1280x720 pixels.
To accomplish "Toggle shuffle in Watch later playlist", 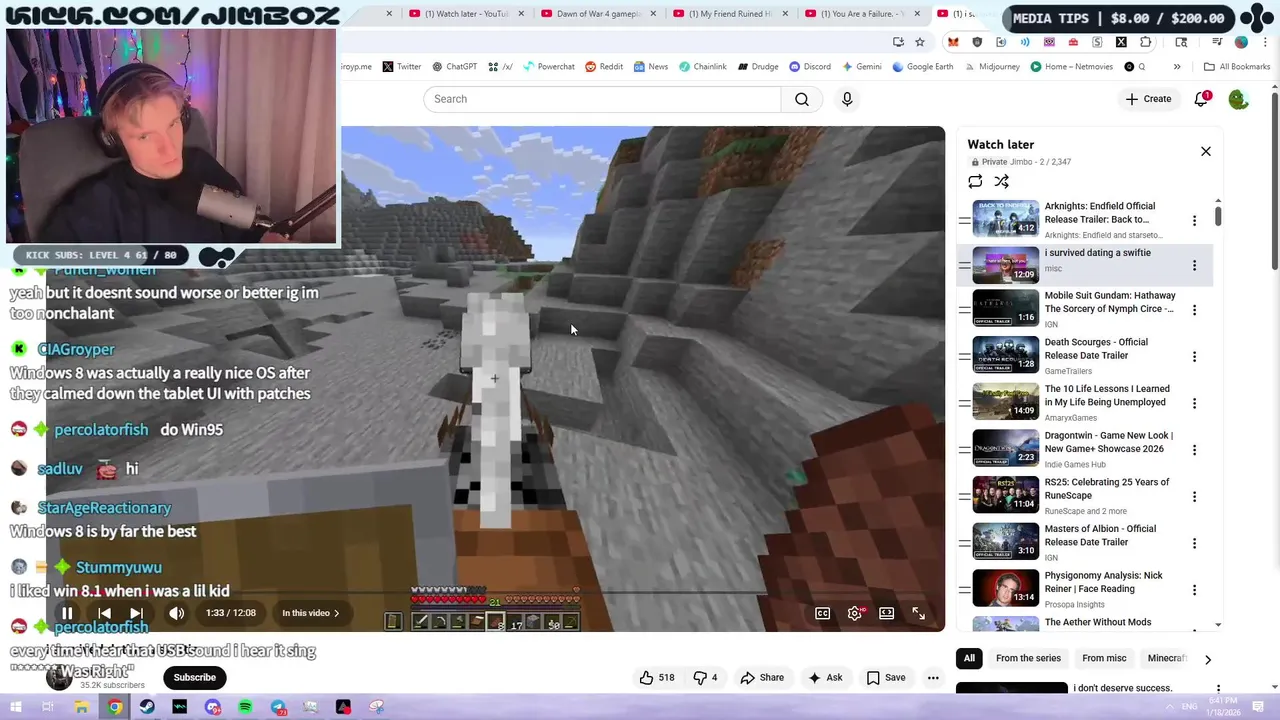I will point(1001,181).
